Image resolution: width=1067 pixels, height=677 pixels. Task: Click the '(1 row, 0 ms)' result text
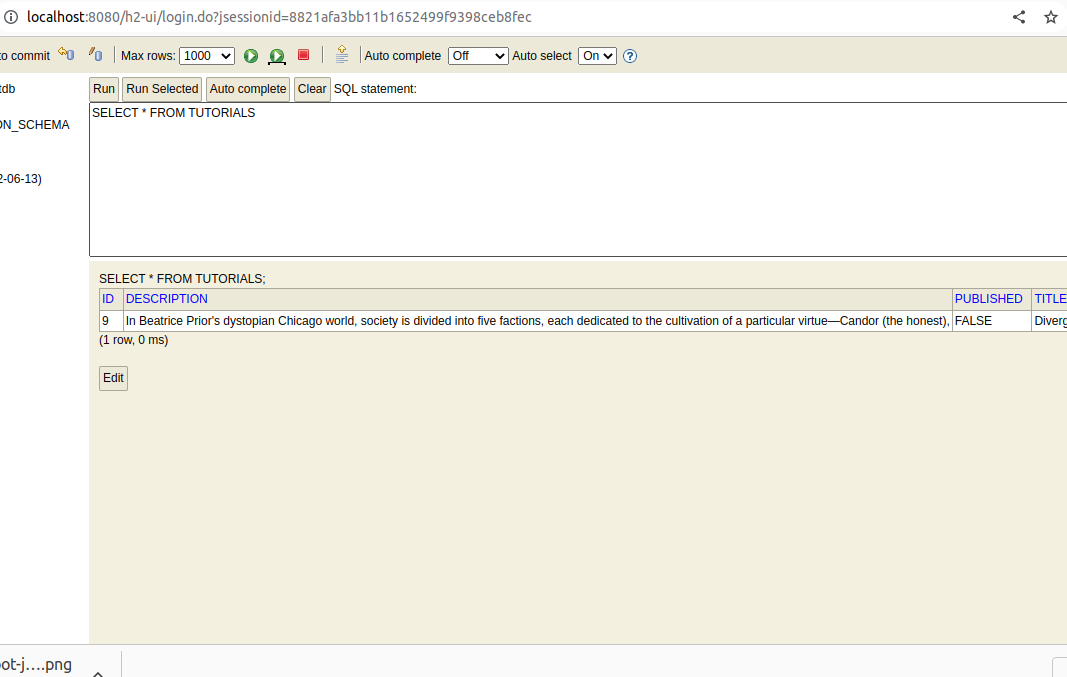click(x=133, y=340)
